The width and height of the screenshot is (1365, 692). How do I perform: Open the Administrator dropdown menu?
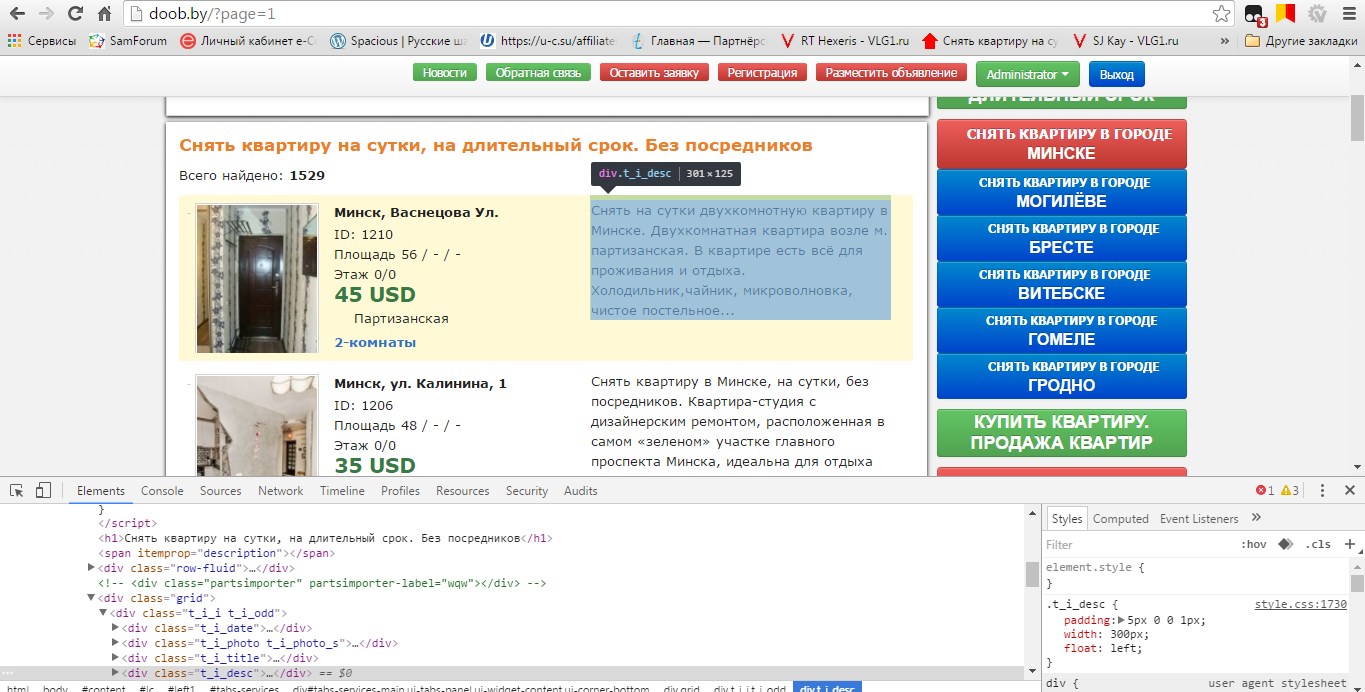click(1028, 74)
